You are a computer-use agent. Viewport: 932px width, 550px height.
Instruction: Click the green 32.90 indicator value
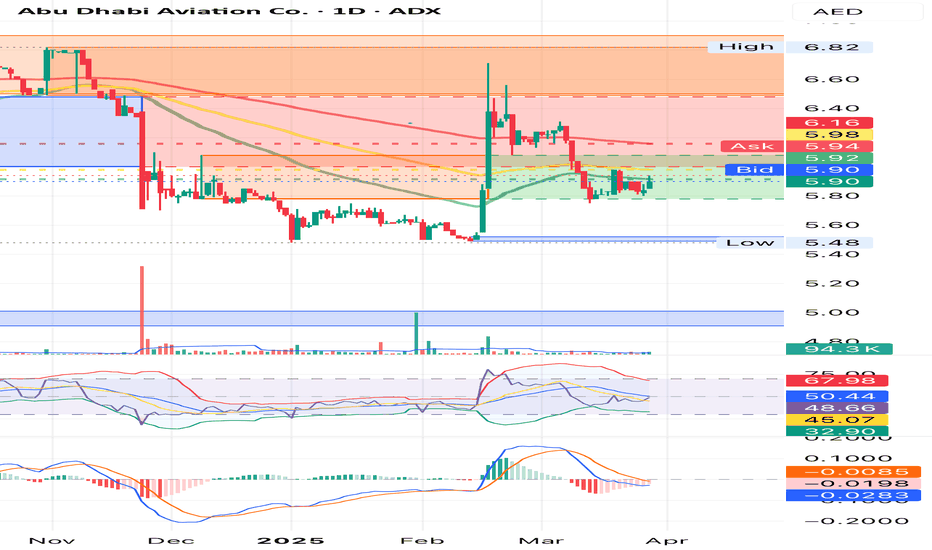(x=837, y=432)
